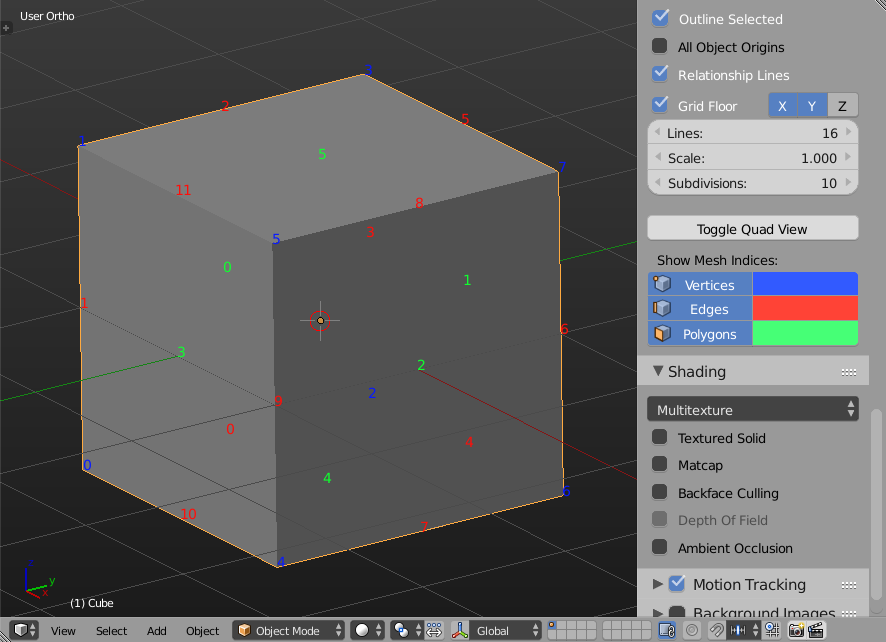Image resolution: width=886 pixels, height=642 pixels.
Task: Uncheck Relationship Lines checkbox
Action: pyautogui.click(x=660, y=73)
